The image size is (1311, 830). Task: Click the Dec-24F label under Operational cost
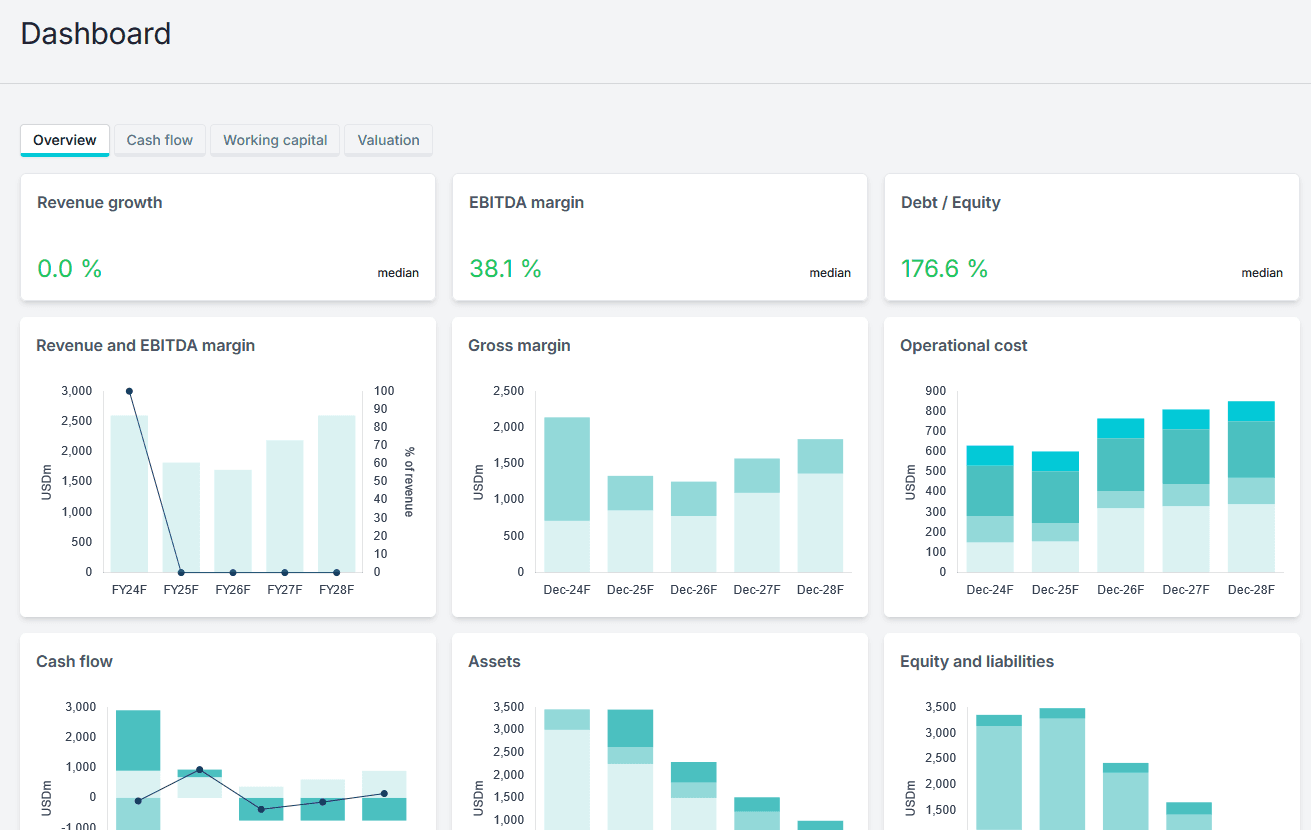point(990,590)
